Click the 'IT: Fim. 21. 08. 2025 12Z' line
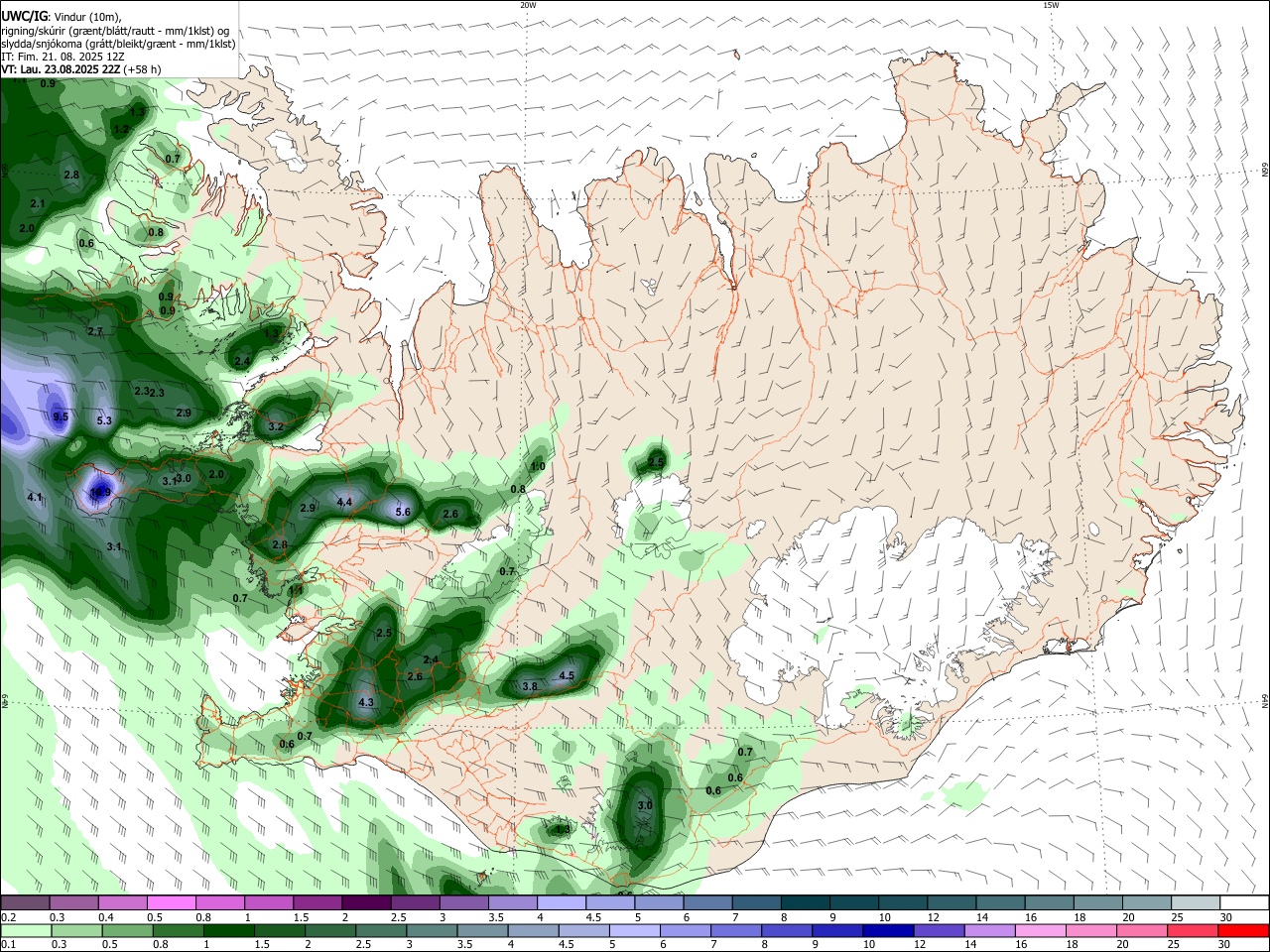Screen dimensions: 1270x952 pyautogui.click(x=63, y=57)
